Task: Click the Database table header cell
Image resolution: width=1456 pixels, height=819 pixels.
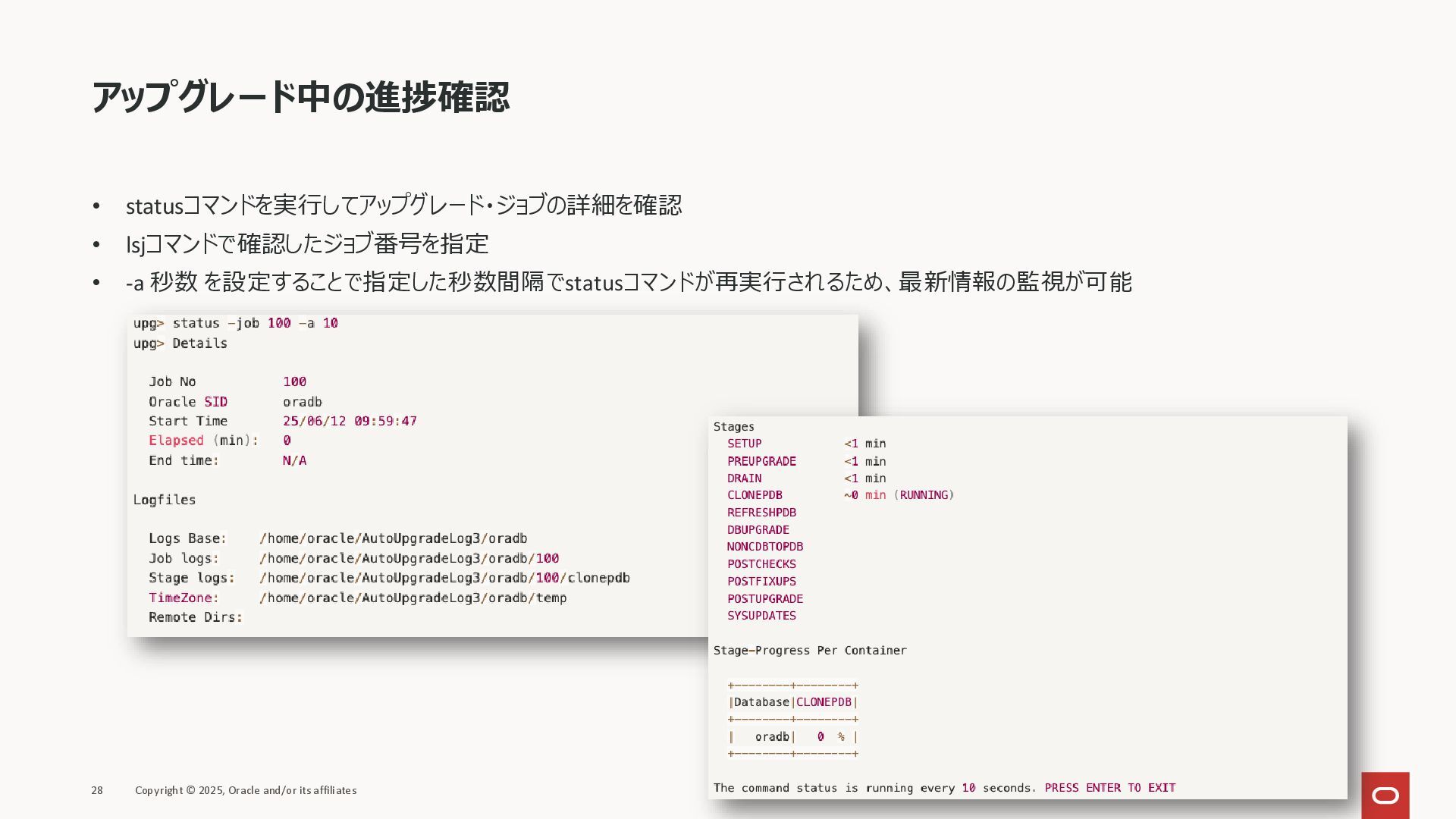Action: pos(761,702)
